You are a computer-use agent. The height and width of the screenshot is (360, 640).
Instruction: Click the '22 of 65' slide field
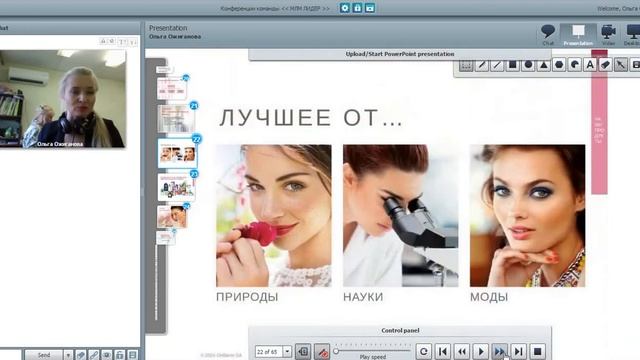click(269, 351)
